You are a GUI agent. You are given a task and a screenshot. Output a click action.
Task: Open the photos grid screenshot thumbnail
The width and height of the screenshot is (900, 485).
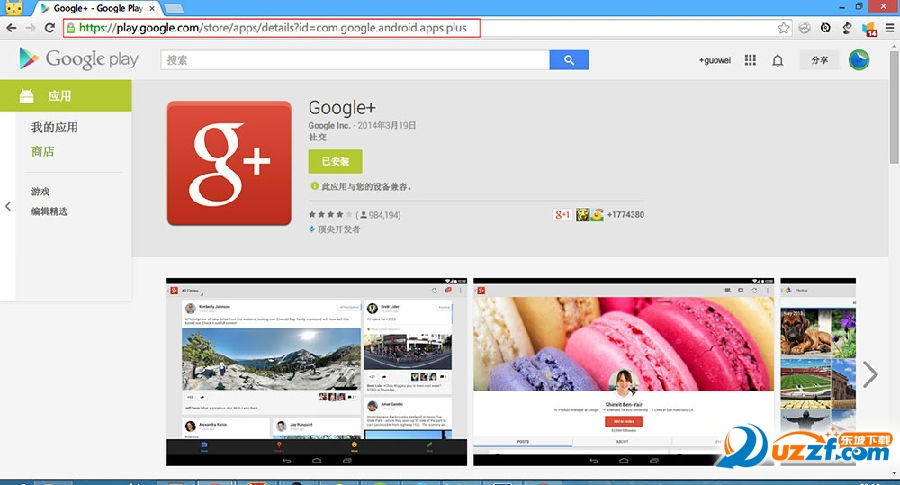818,371
